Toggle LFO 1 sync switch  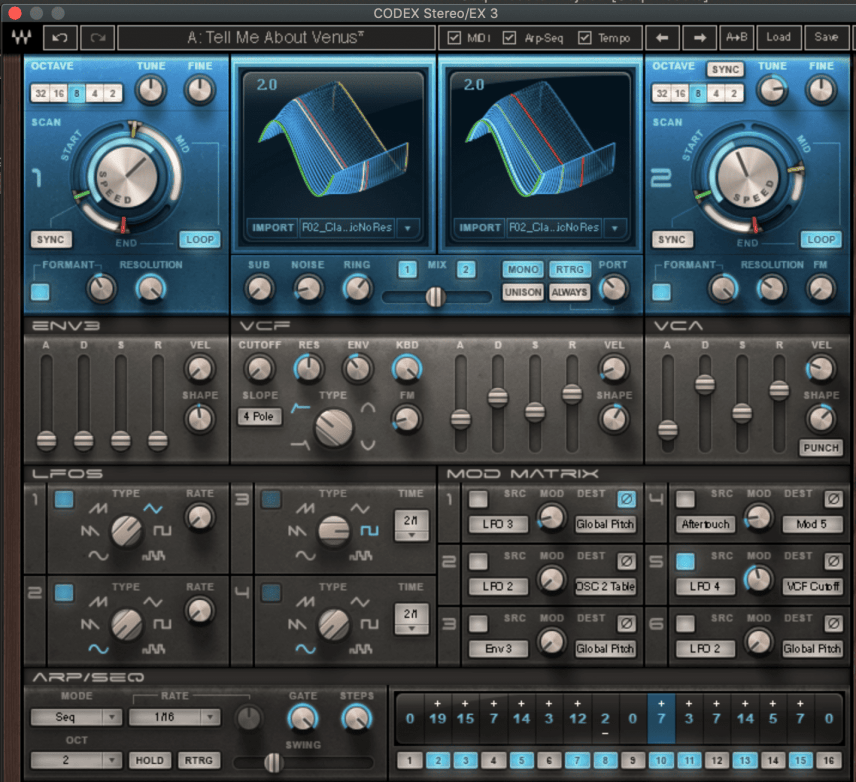[64, 499]
